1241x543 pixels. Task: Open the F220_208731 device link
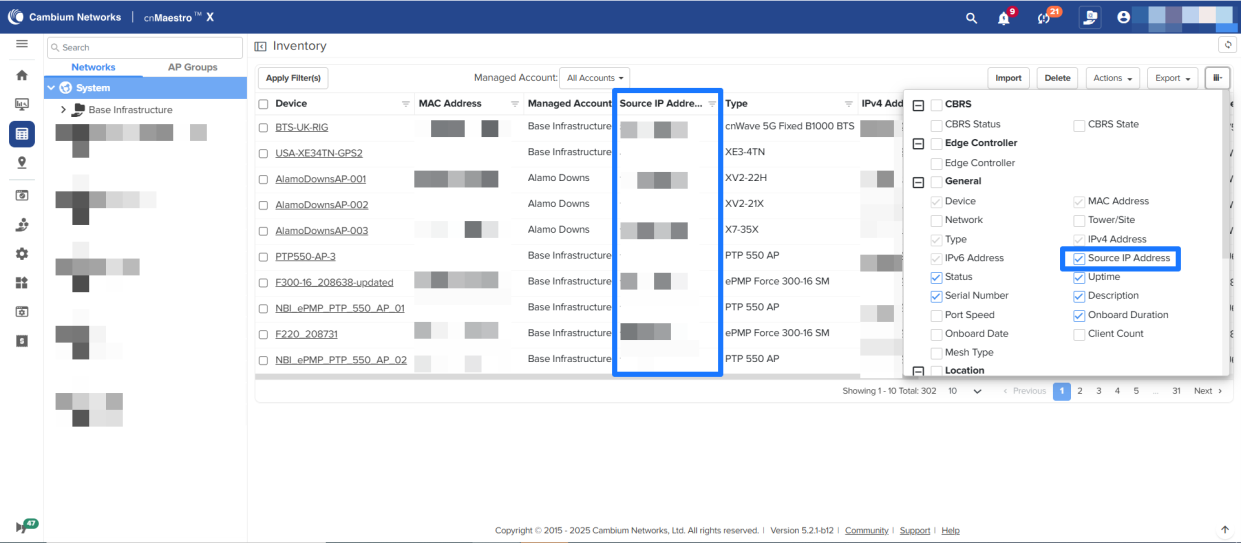click(x=306, y=333)
